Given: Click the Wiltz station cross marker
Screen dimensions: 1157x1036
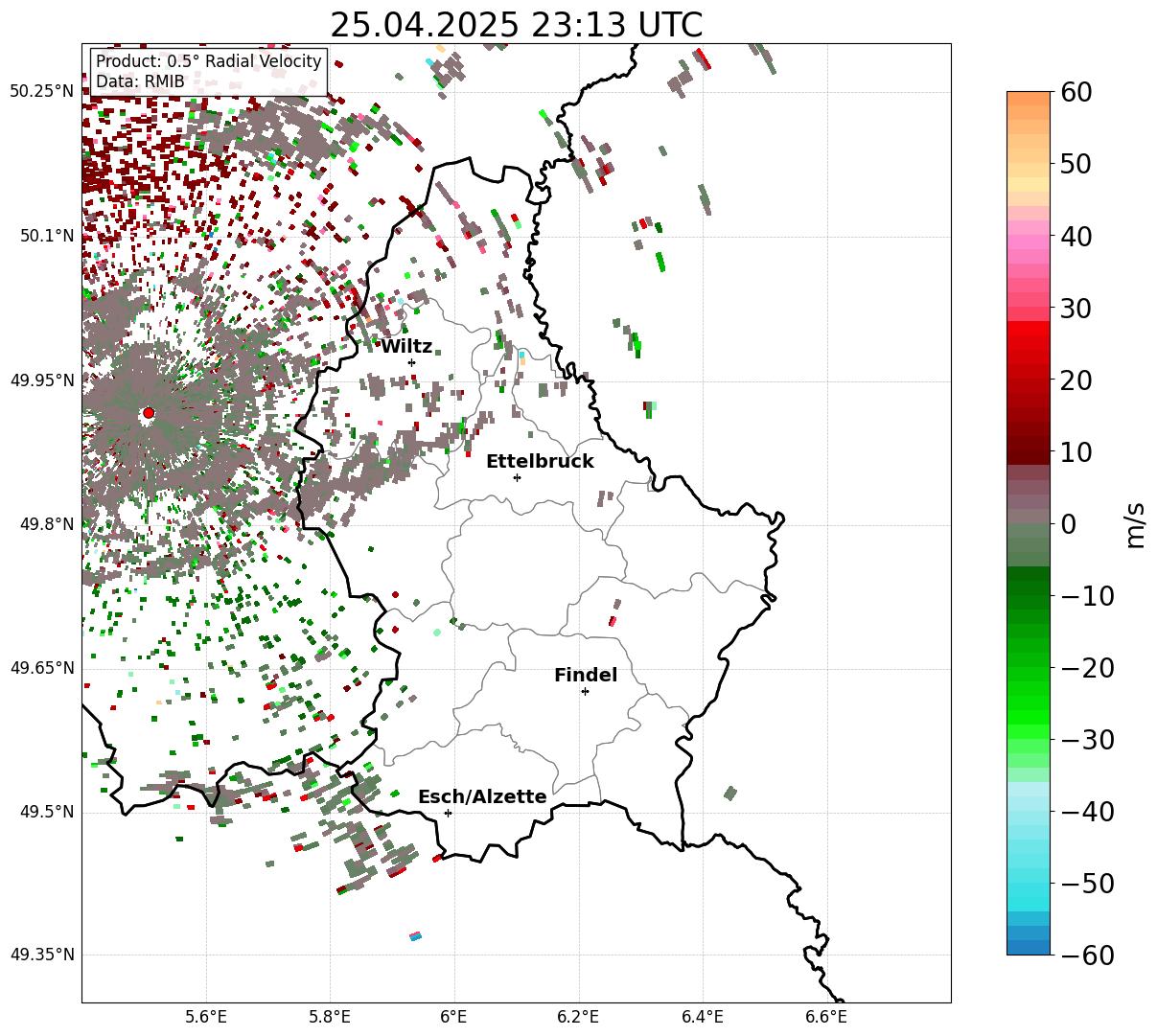Looking at the screenshot, I should pos(411,362).
